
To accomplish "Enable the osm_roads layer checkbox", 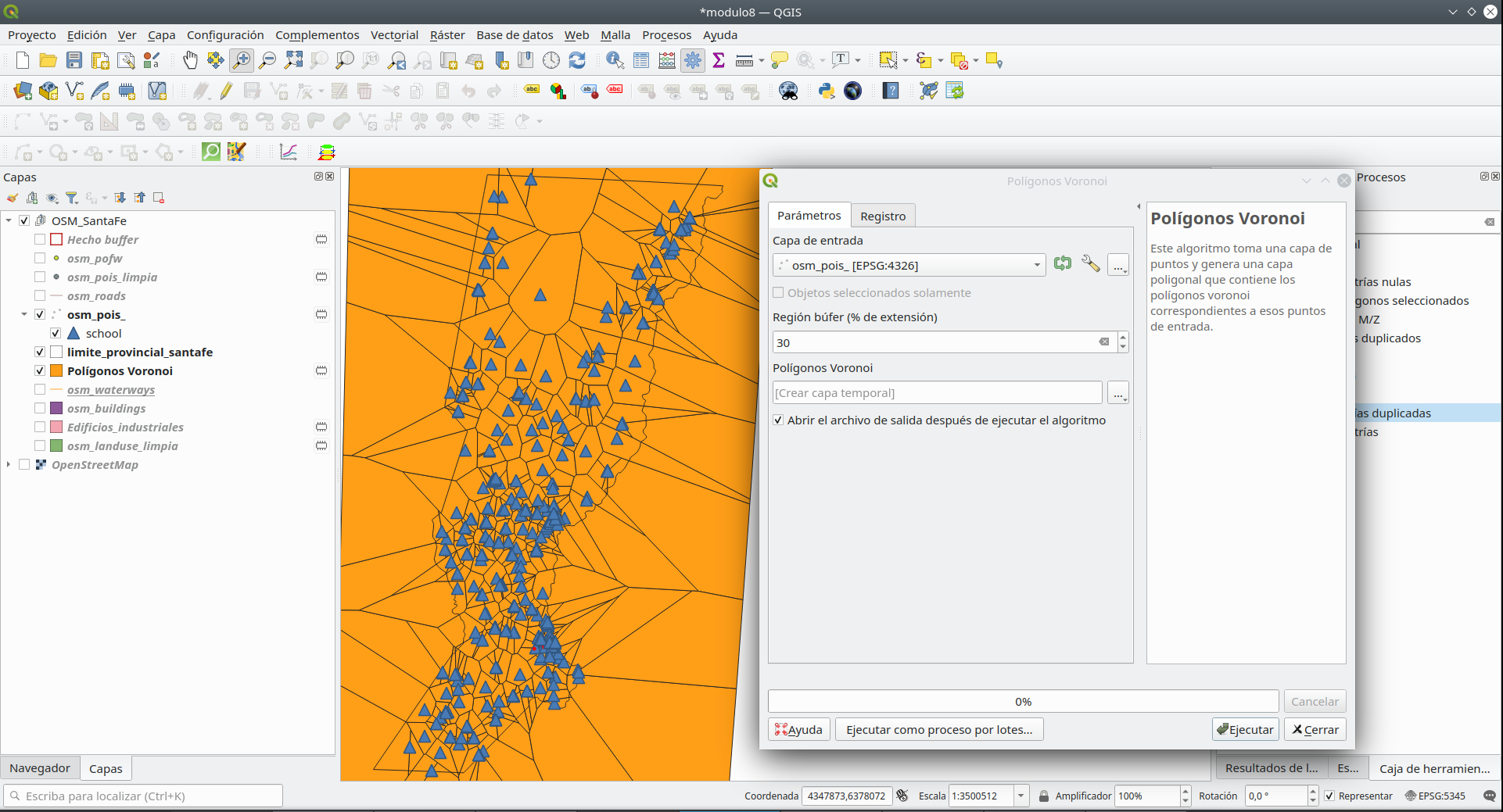I will coord(40,295).
